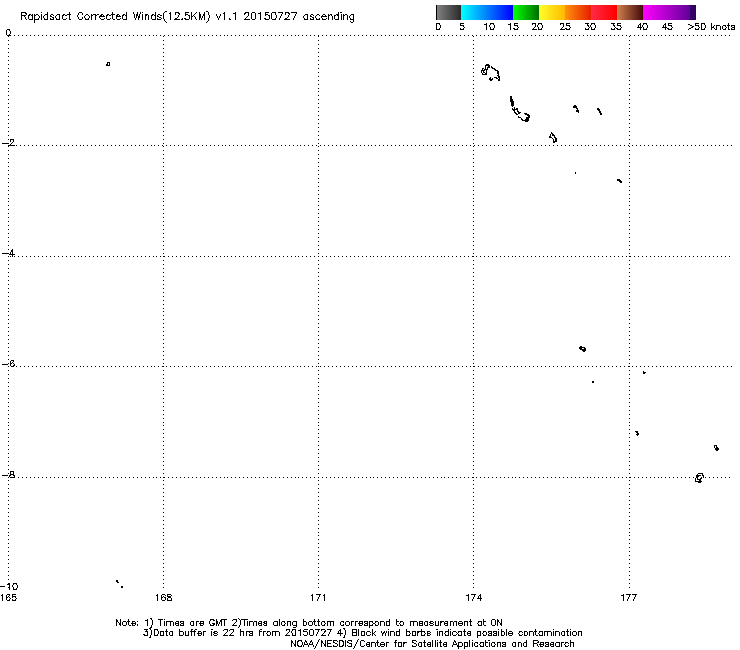Click the '25' label under the color scale
This screenshot has height=650, width=740.
point(565,27)
